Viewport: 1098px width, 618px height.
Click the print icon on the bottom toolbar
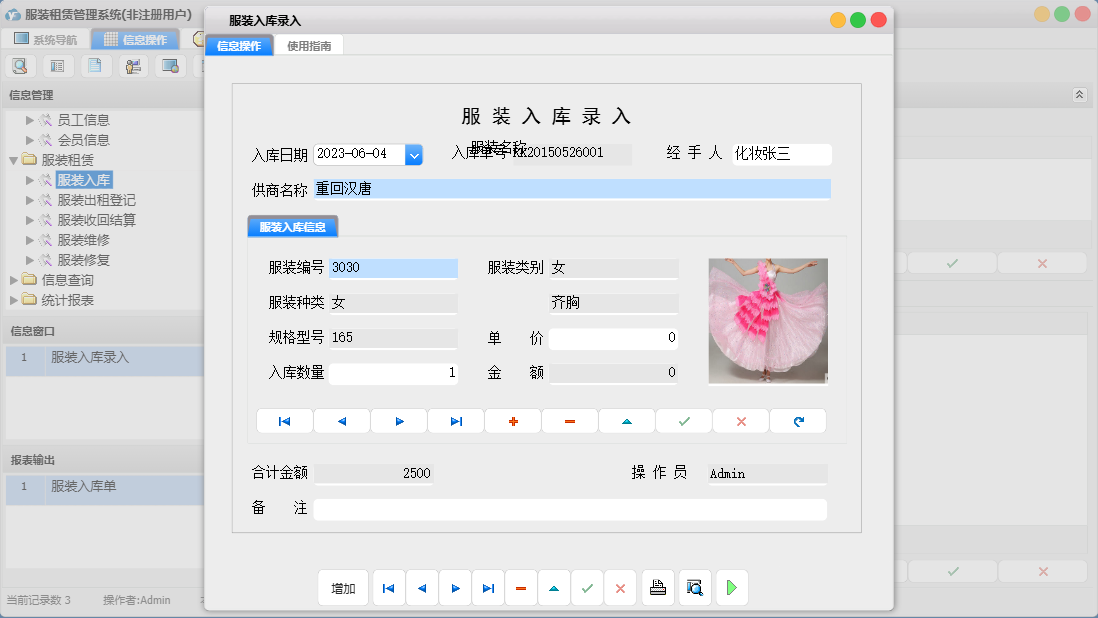[658, 588]
